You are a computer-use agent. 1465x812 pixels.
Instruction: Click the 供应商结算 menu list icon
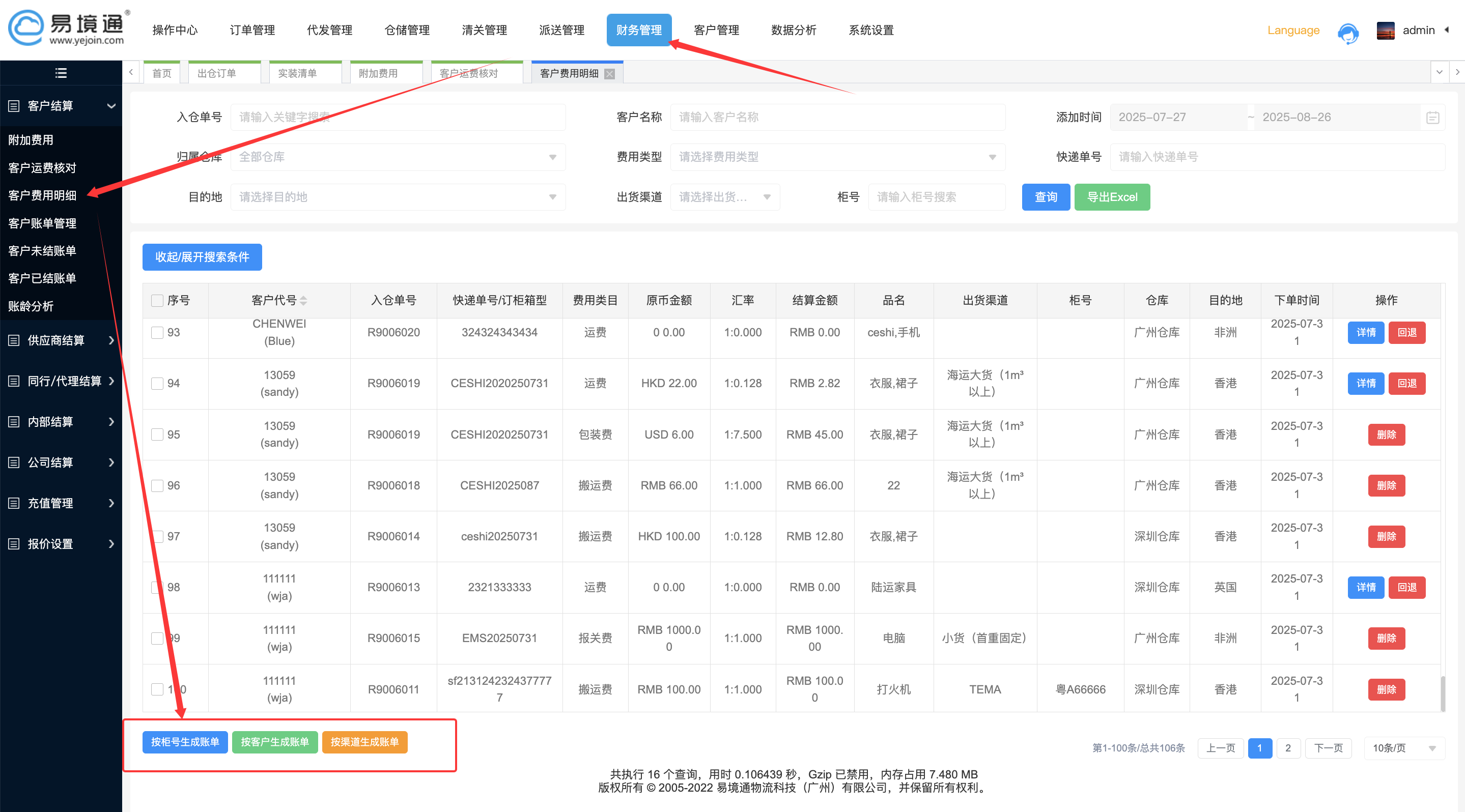(14, 340)
